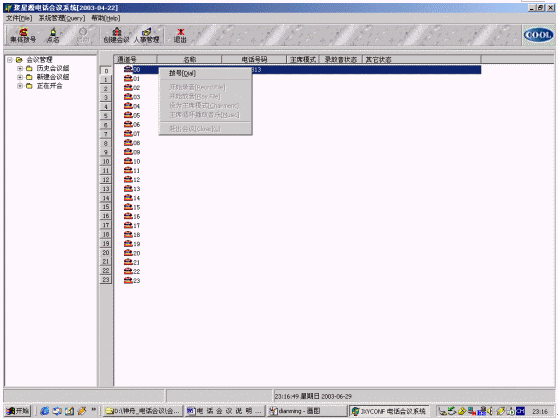The width and height of the screenshot is (558, 419).
Task: Click the 开始 Start button on taskbar
Action: (18, 411)
